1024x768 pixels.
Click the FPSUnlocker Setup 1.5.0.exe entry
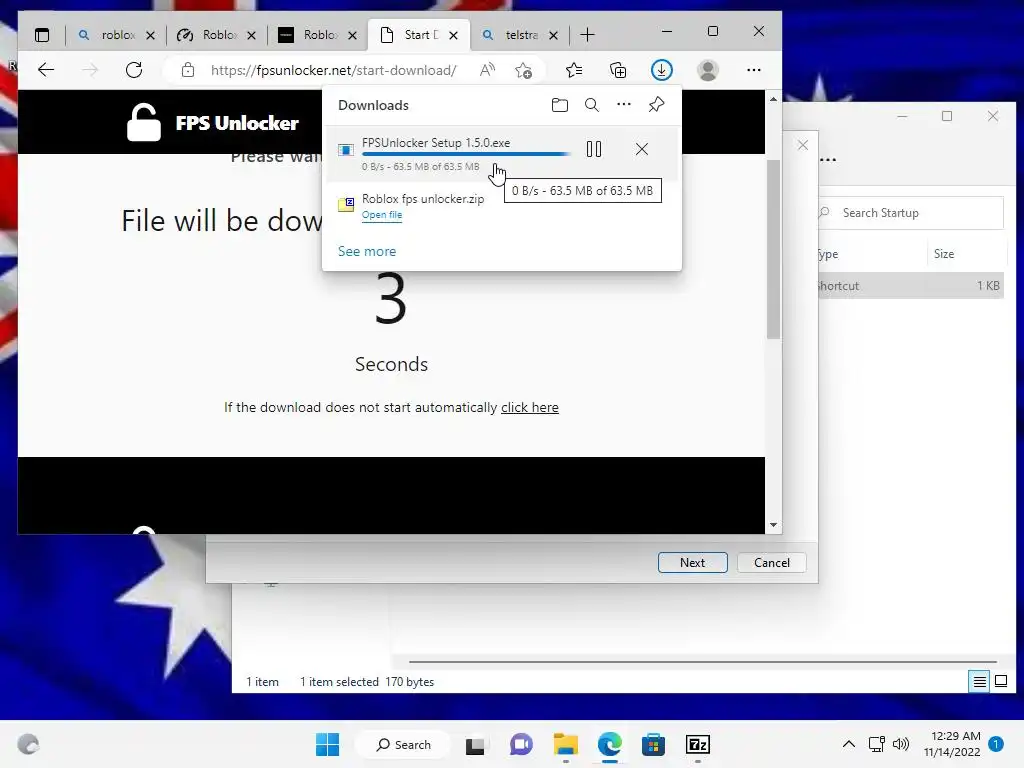(x=436, y=142)
